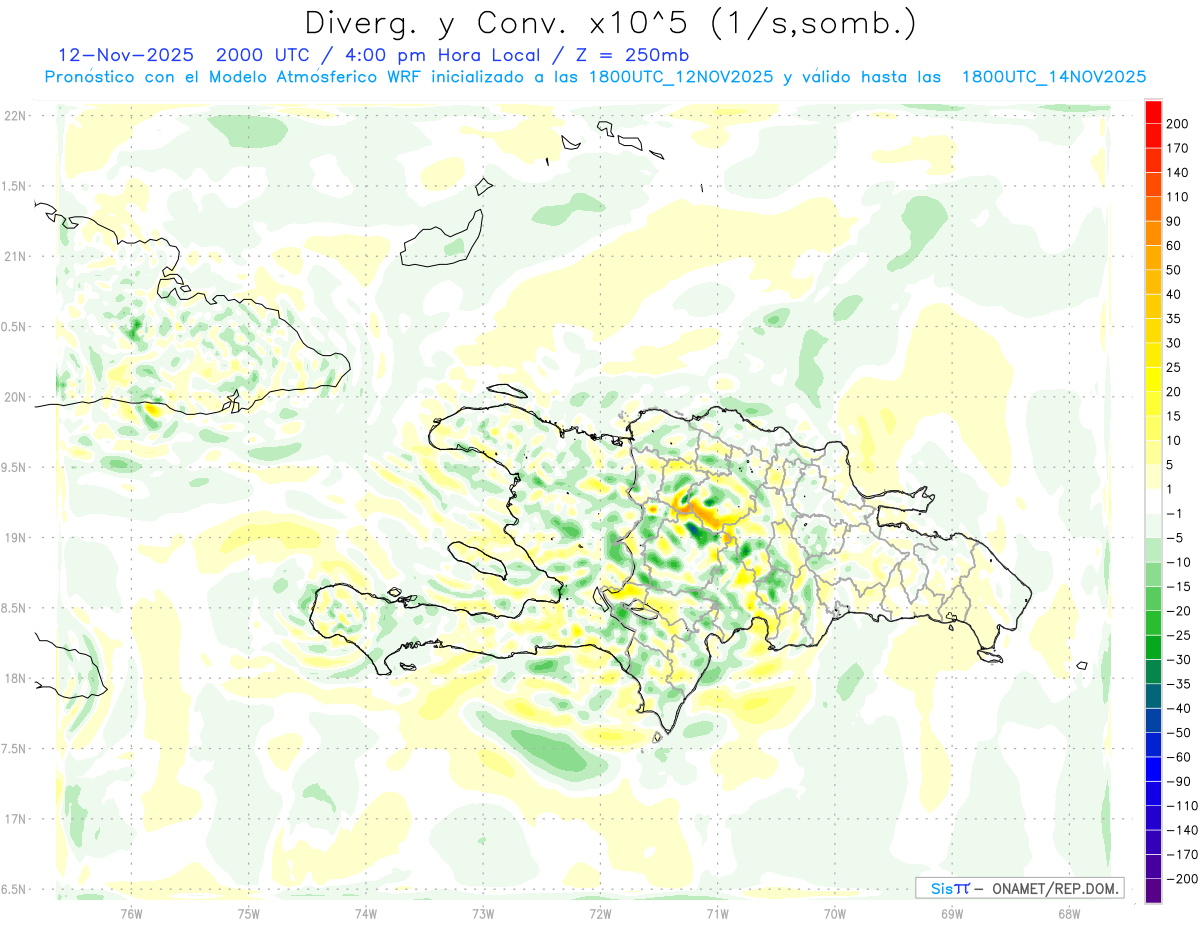Viewport: 1200px width, 927px height.
Task: Click the colorbar value '-110'
Action: pos(1182,806)
